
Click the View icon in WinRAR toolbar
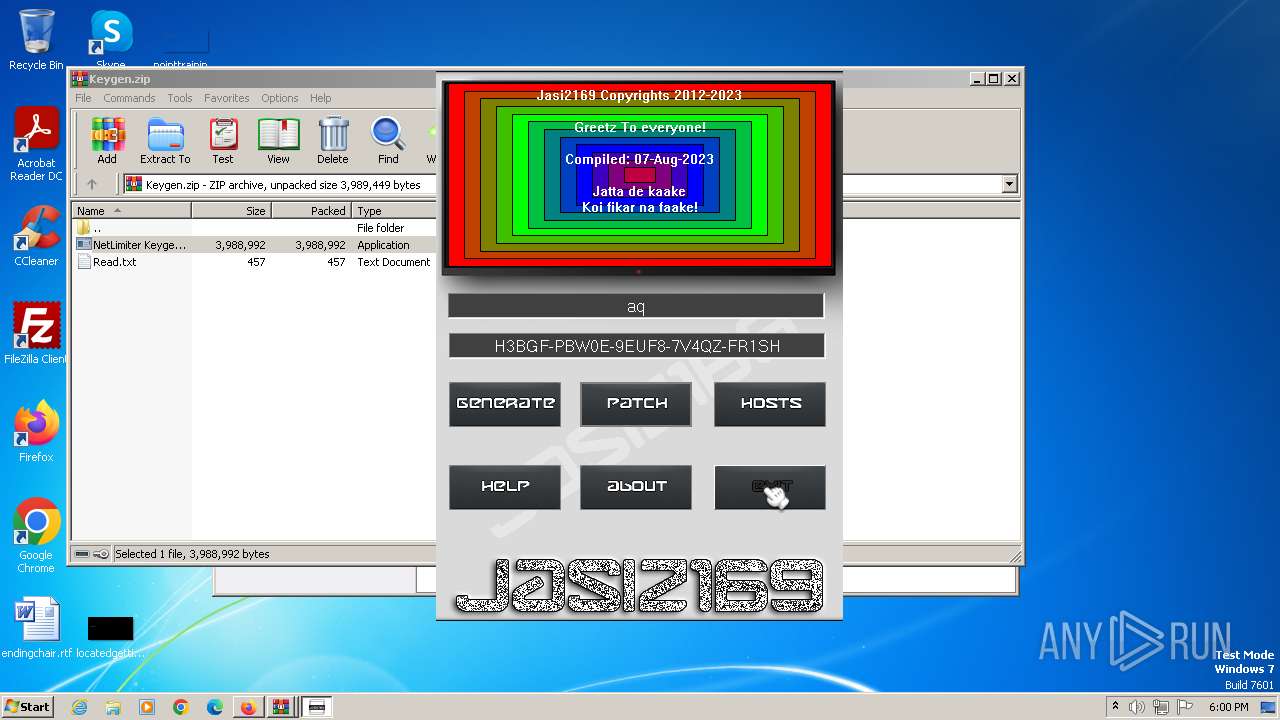click(278, 141)
